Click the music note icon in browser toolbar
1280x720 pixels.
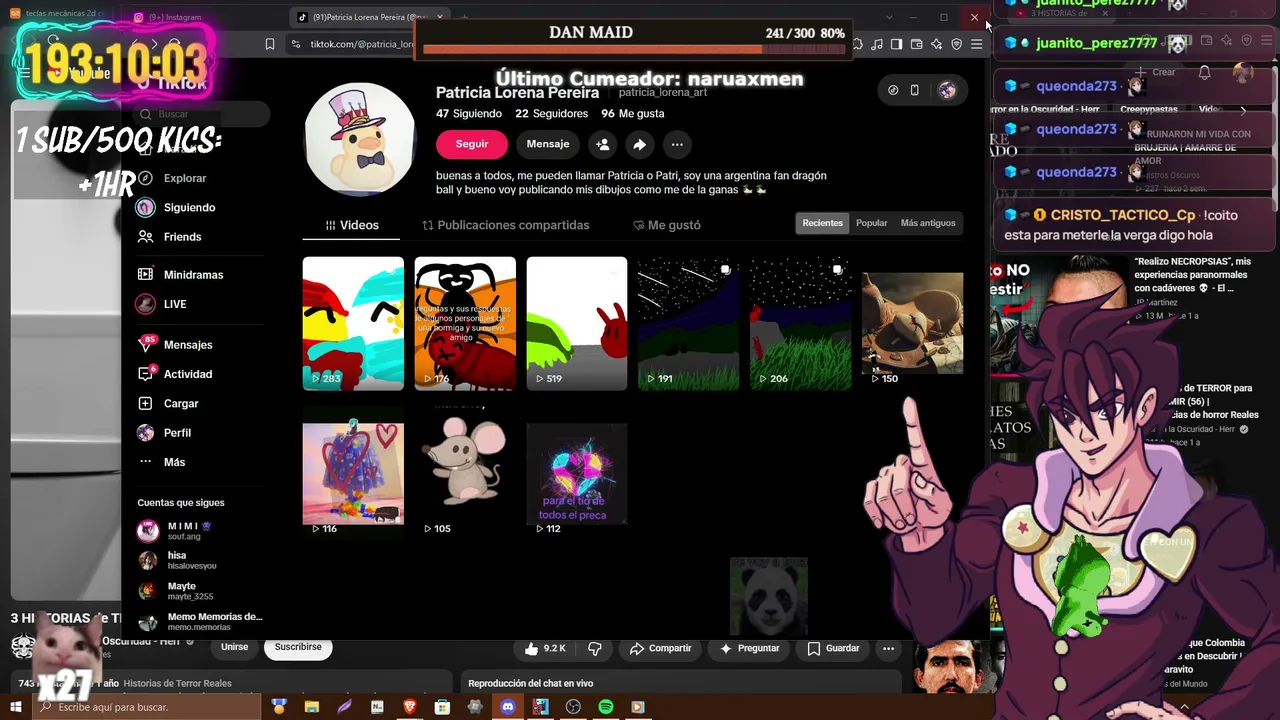click(x=877, y=44)
